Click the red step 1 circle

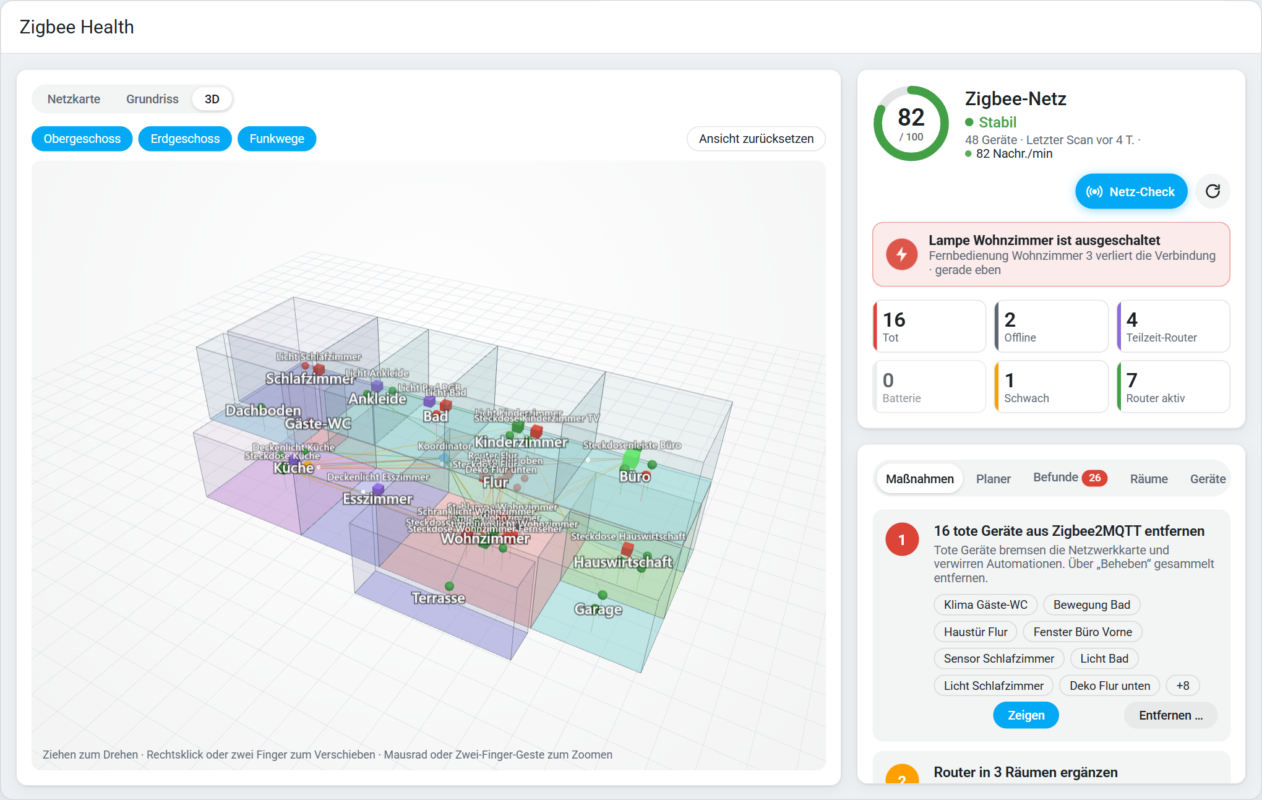pos(901,540)
